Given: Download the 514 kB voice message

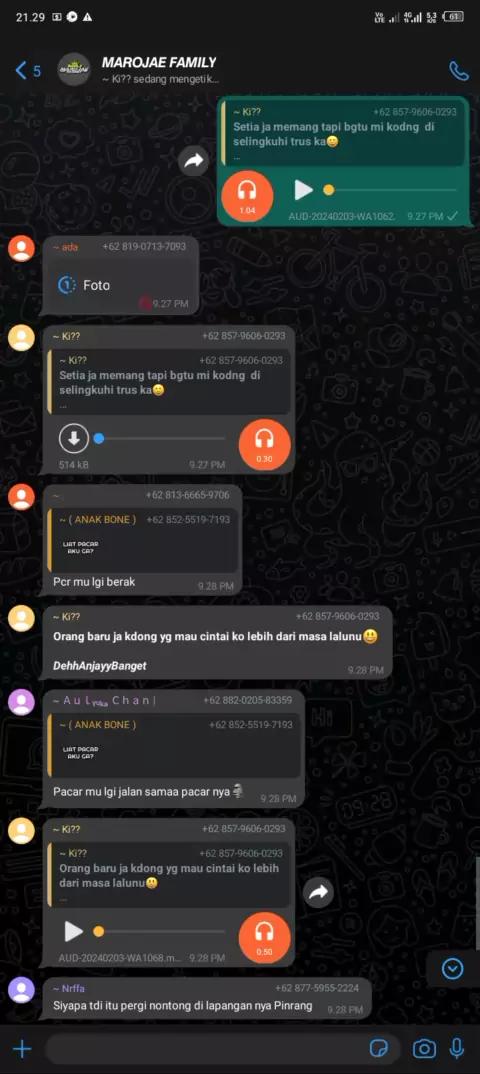Looking at the screenshot, I should [73, 438].
